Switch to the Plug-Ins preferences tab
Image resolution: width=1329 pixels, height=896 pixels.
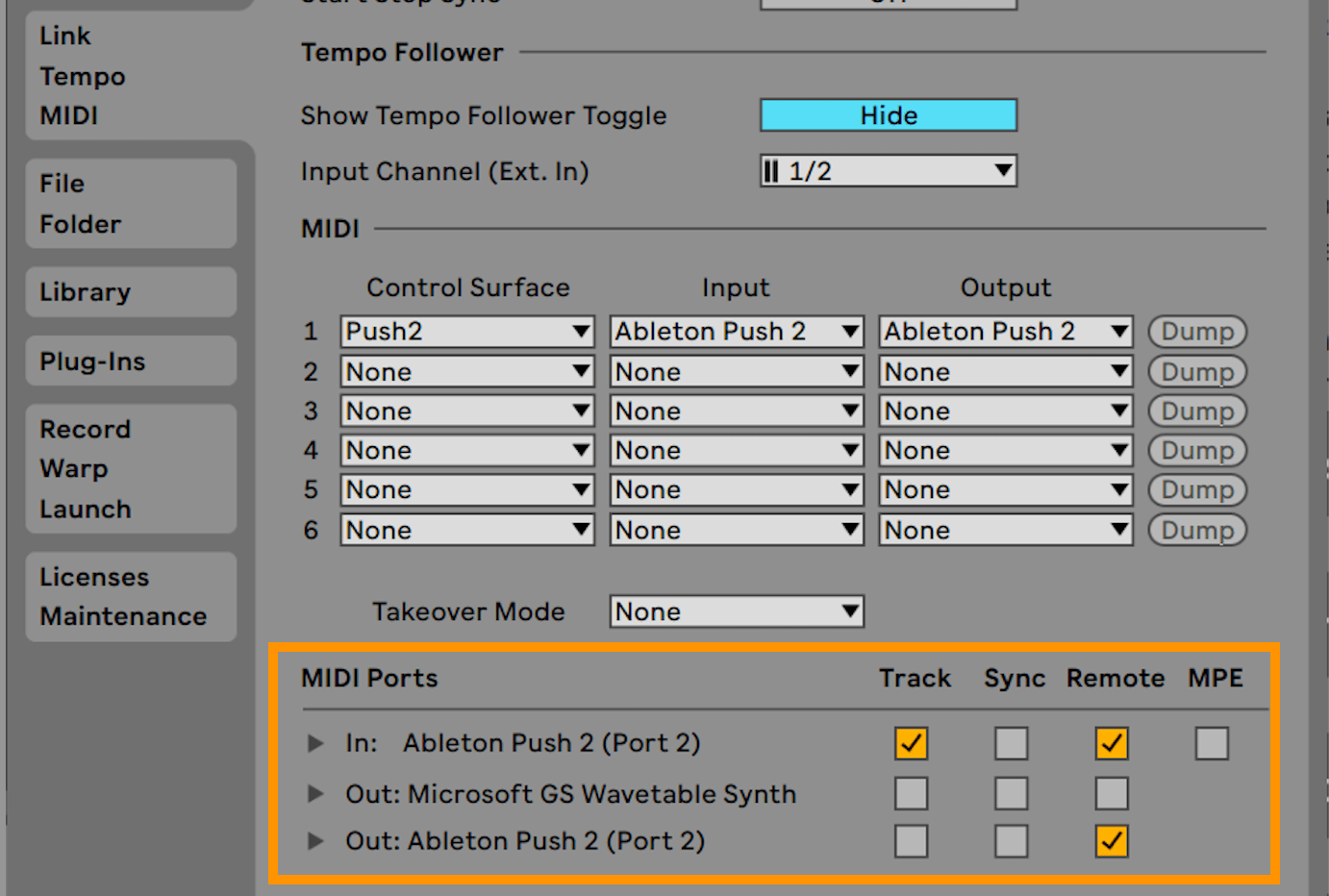(x=92, y=361)
